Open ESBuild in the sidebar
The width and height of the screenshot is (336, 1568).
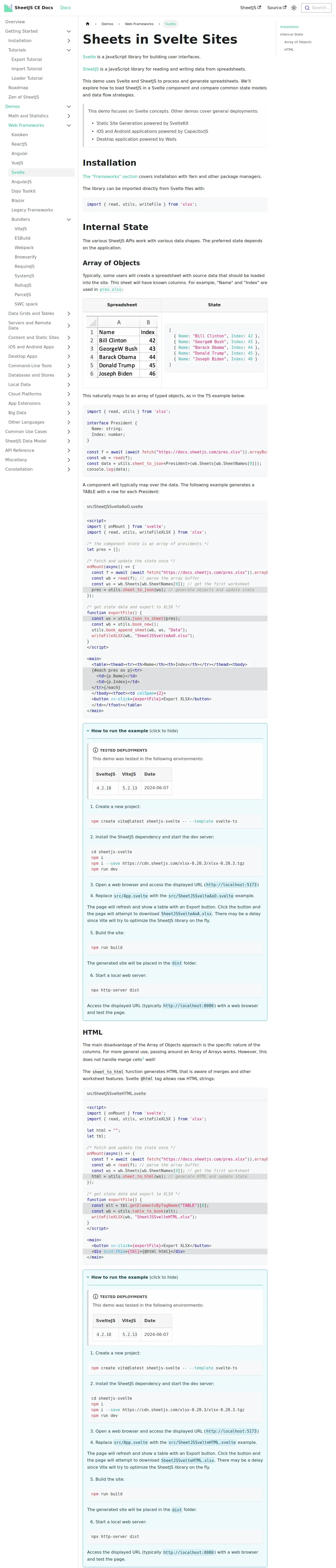pos(23,238)
